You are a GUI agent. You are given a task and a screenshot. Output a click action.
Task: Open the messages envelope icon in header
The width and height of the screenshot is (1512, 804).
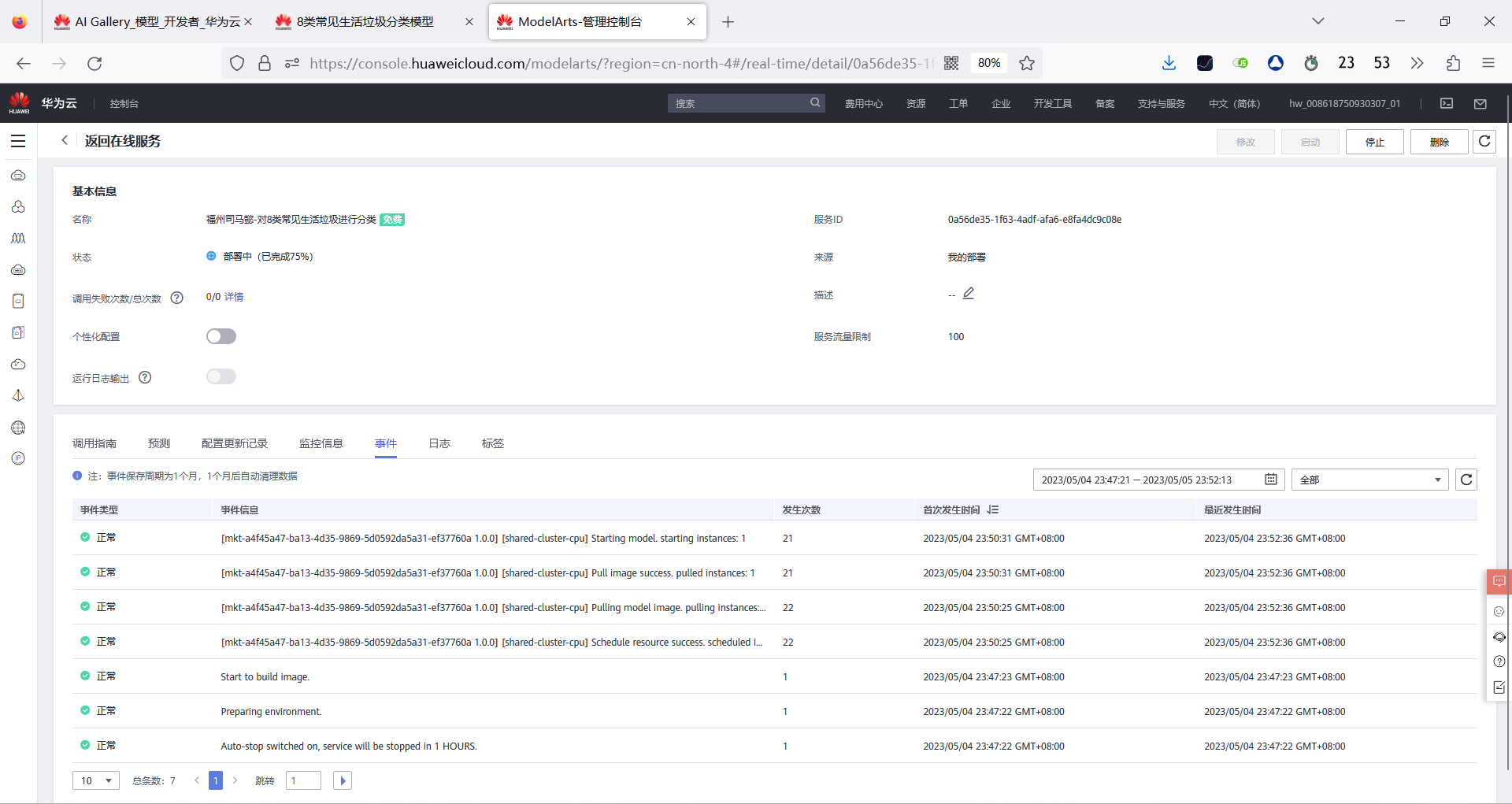1480,103
